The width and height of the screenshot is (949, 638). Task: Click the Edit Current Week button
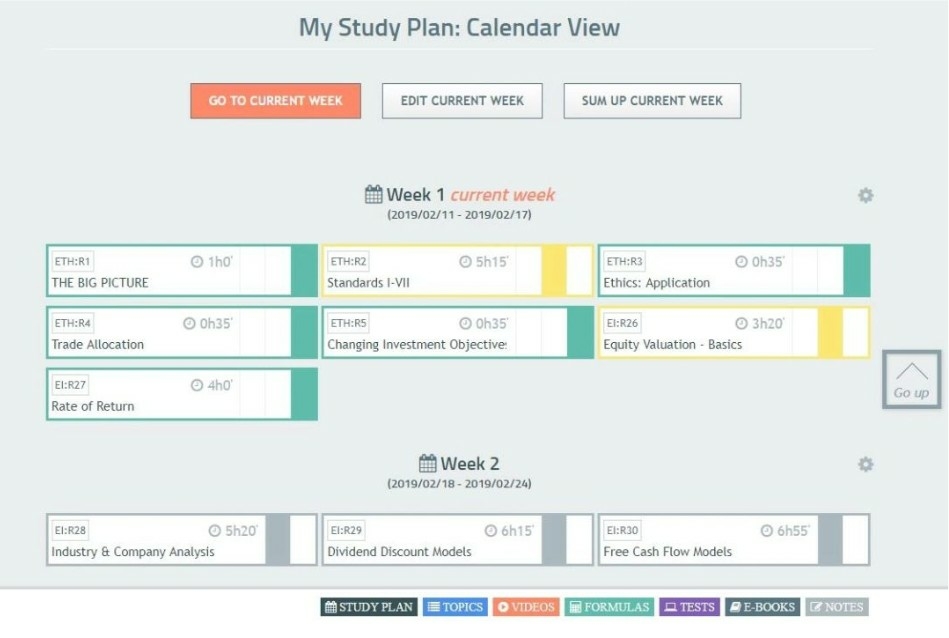coord(462,100)
